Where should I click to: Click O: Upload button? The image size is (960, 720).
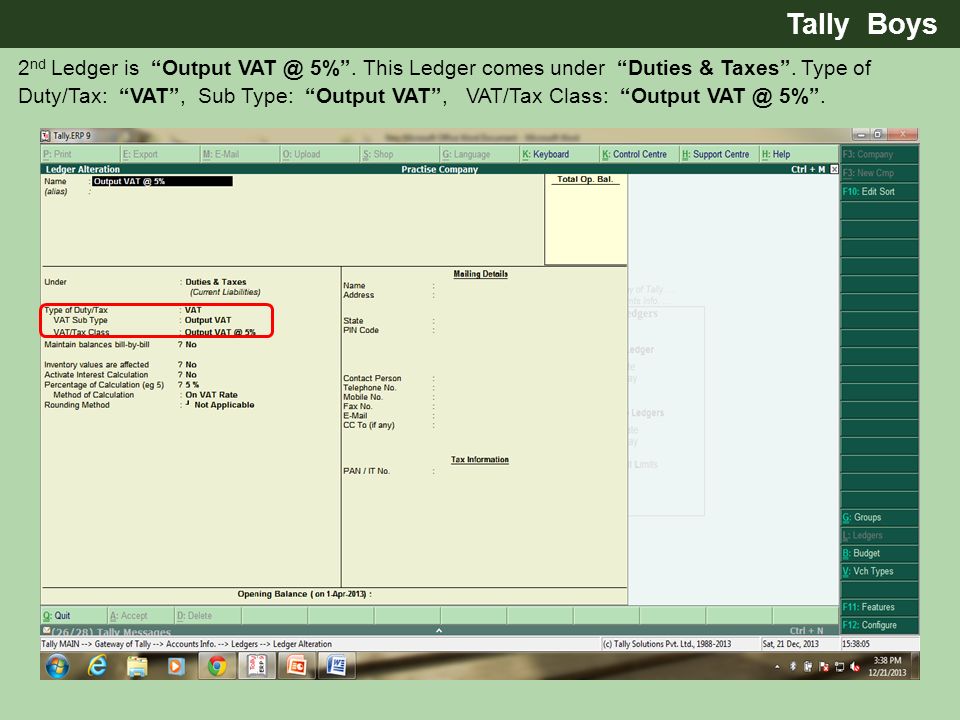coord(320,154)
